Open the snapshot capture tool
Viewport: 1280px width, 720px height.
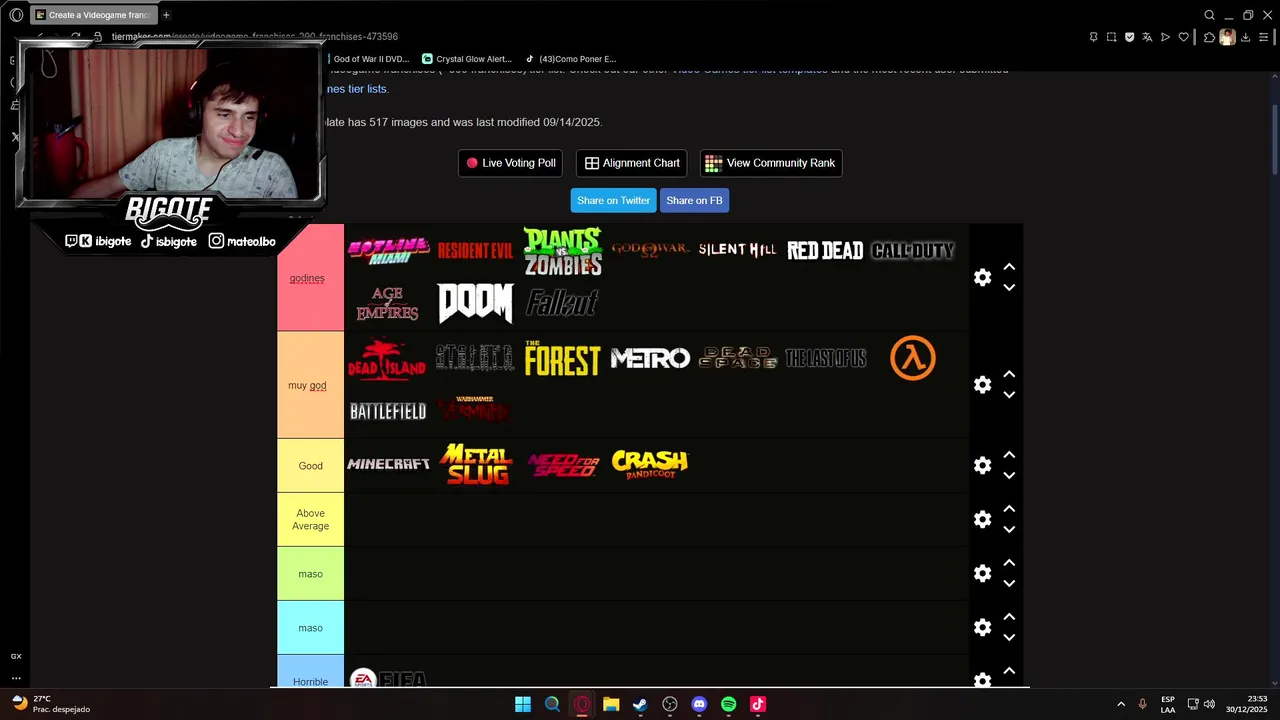click(1111, 37)
